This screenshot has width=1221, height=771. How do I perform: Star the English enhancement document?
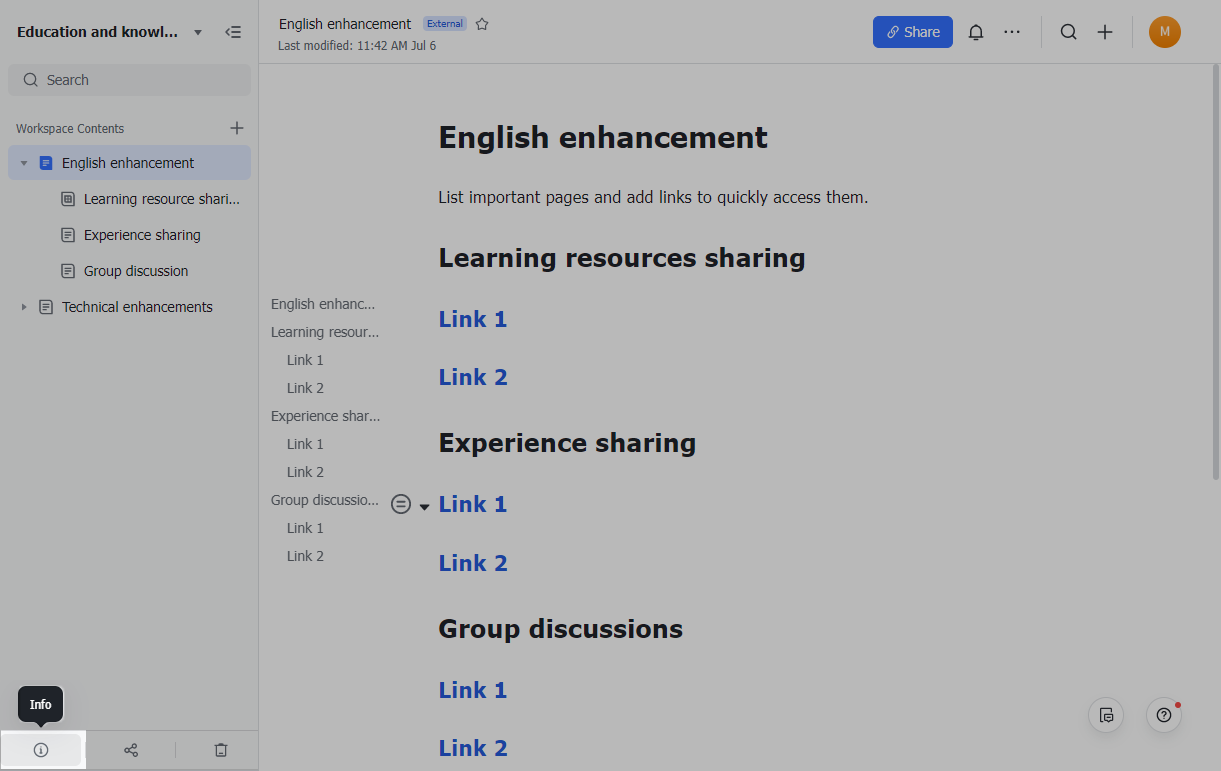[x=482, y=23]
